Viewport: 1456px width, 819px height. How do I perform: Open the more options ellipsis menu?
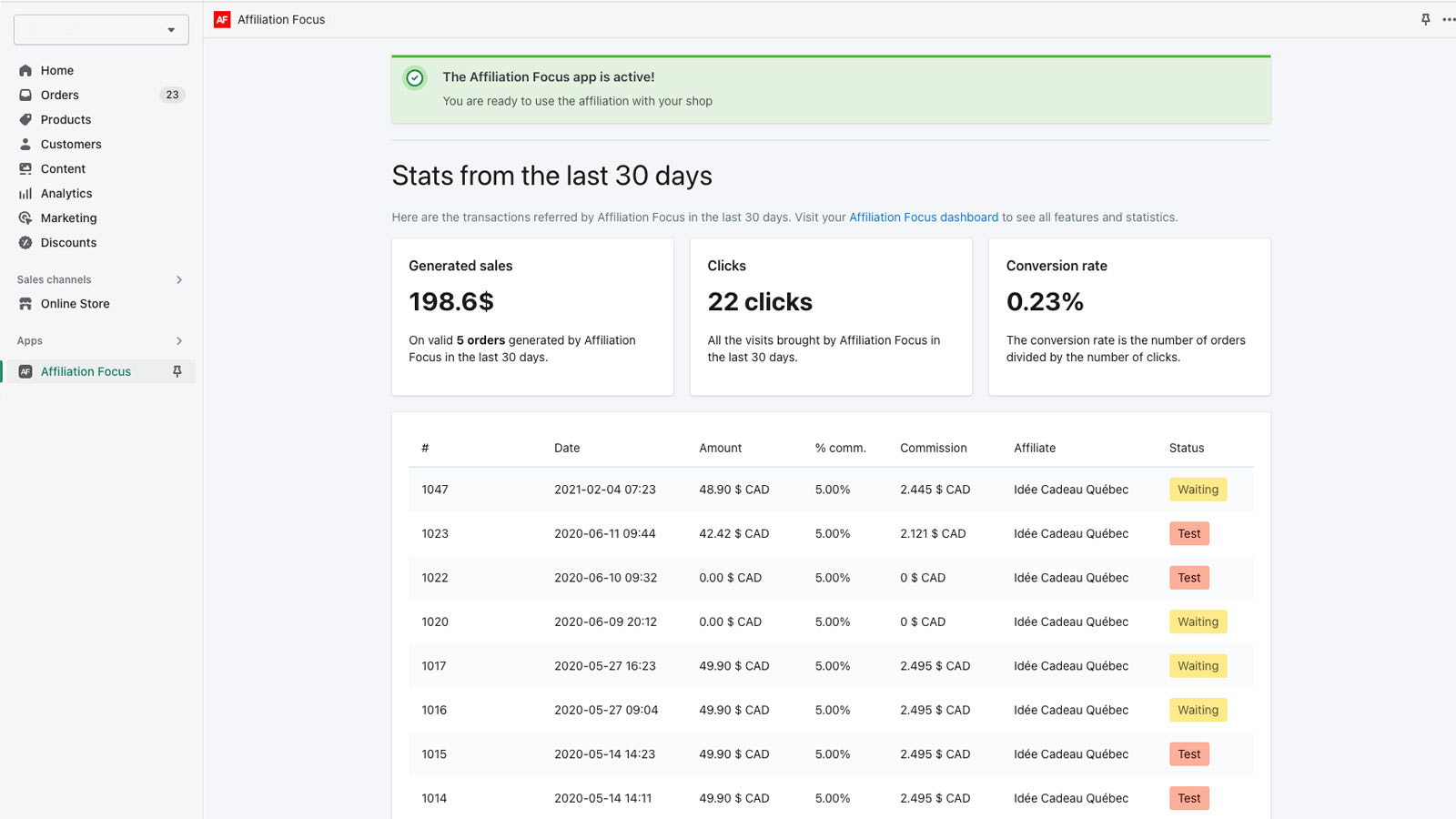click(1448, 19)
